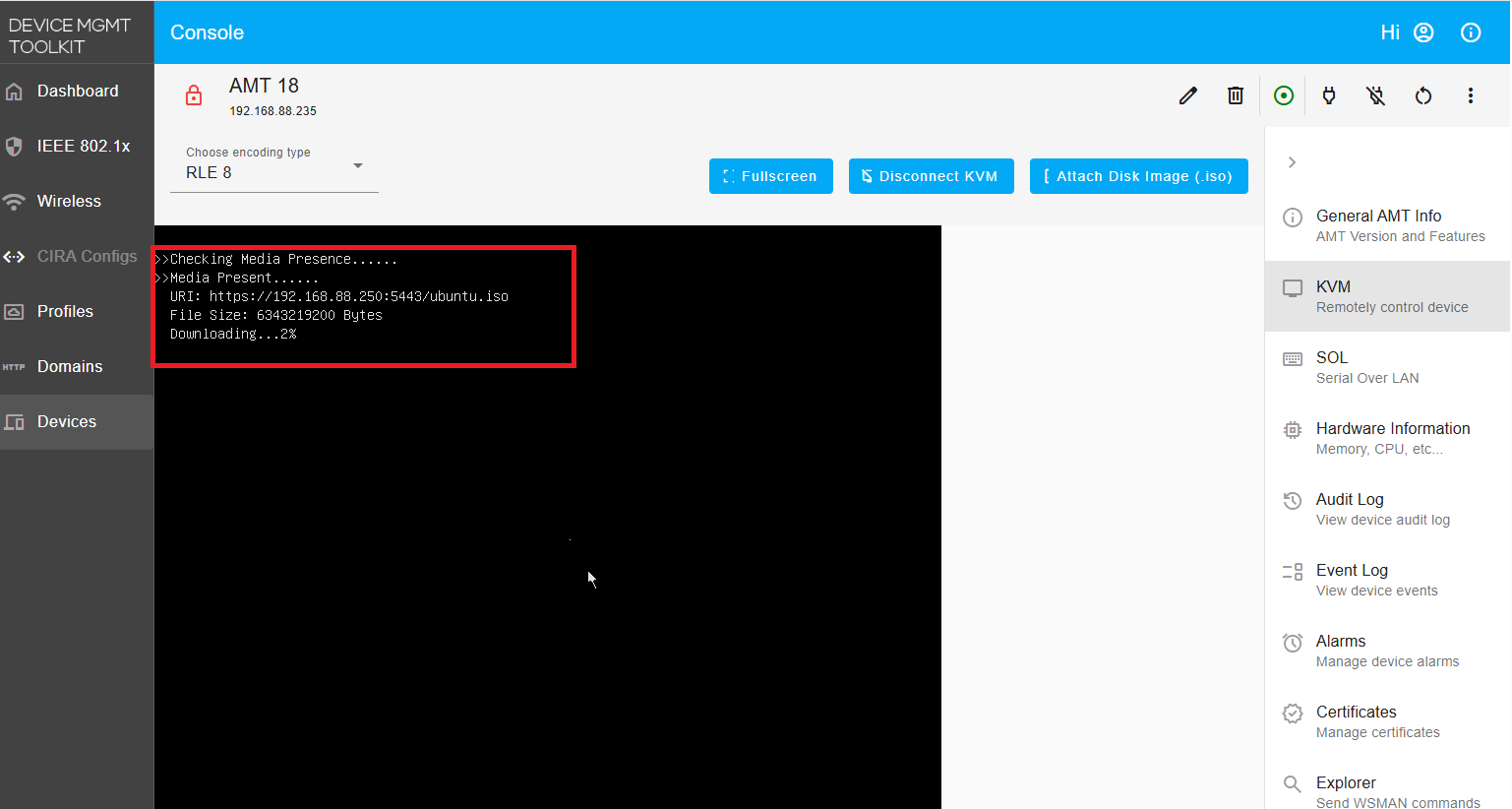Image resolution: width=1512 pixels, height=809 pixels.
Task: Click Disconnect KVM button
Action: coord(932,176)
